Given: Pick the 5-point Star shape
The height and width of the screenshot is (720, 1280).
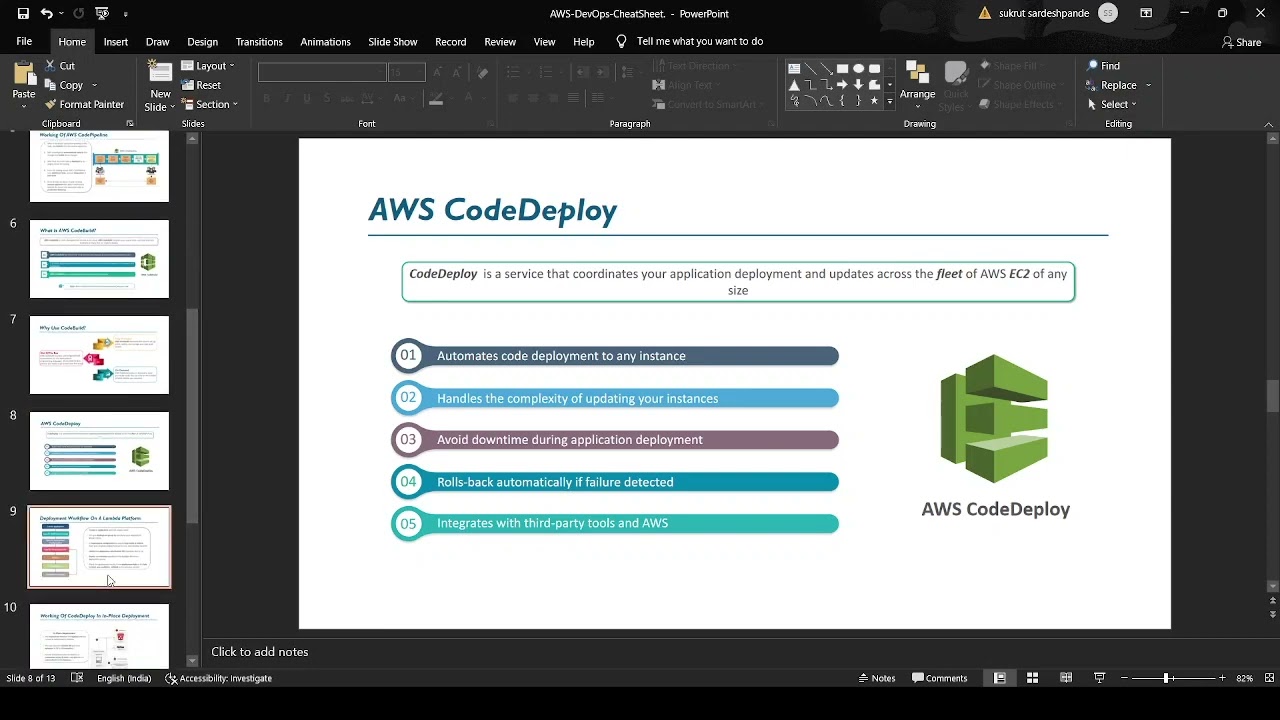Looking at the screenshot, I should (874, 101).
